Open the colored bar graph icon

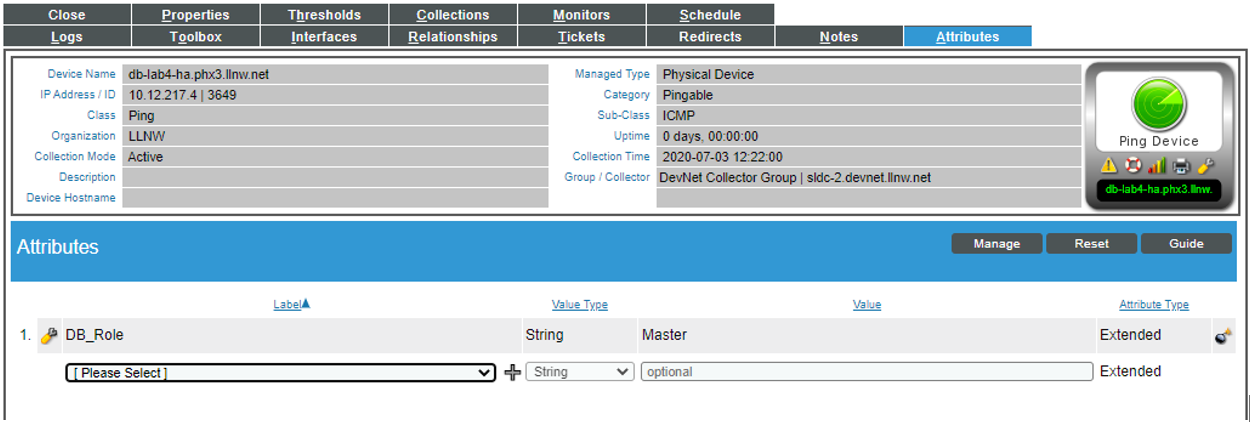[x=1157, y=166]
